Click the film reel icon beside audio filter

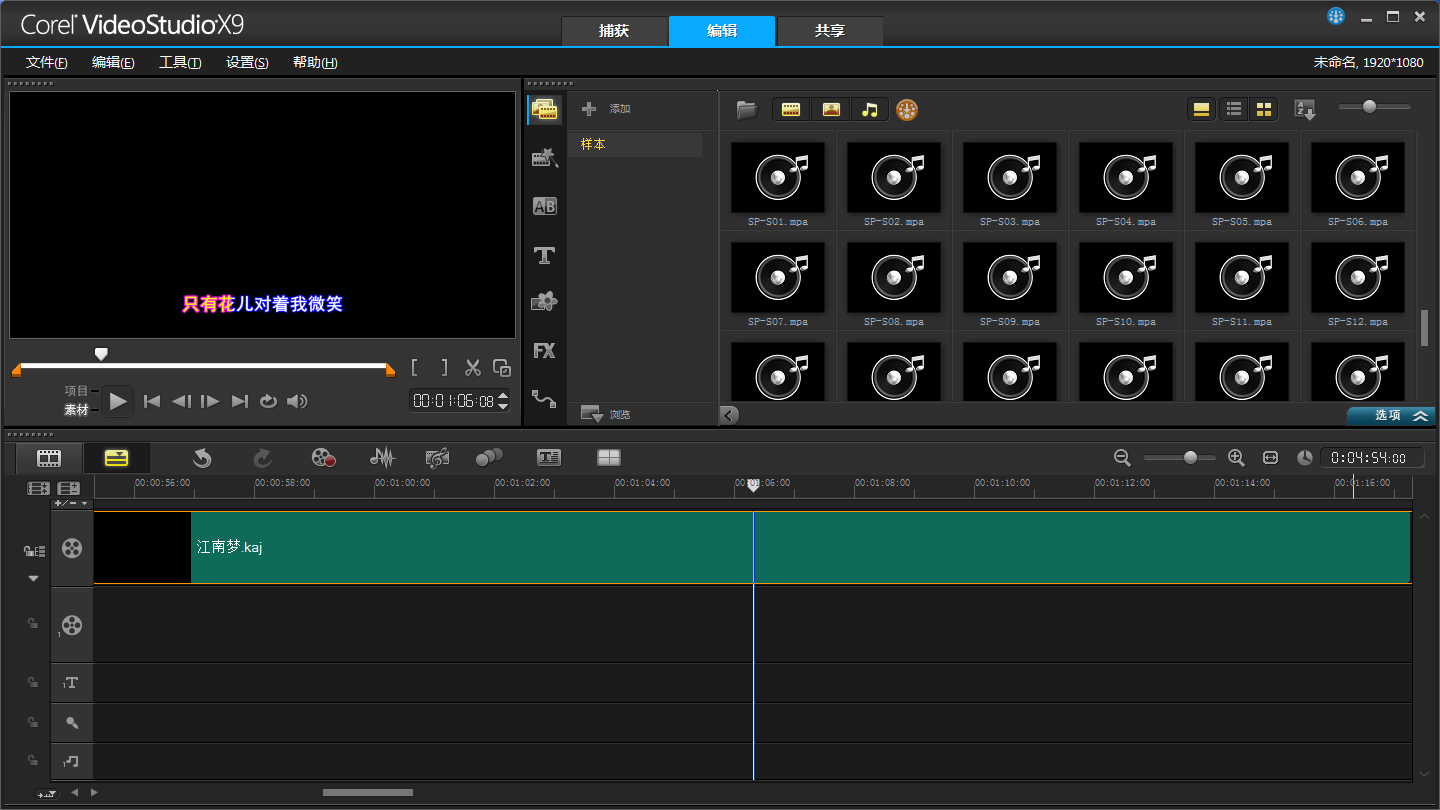coord(907,110)
